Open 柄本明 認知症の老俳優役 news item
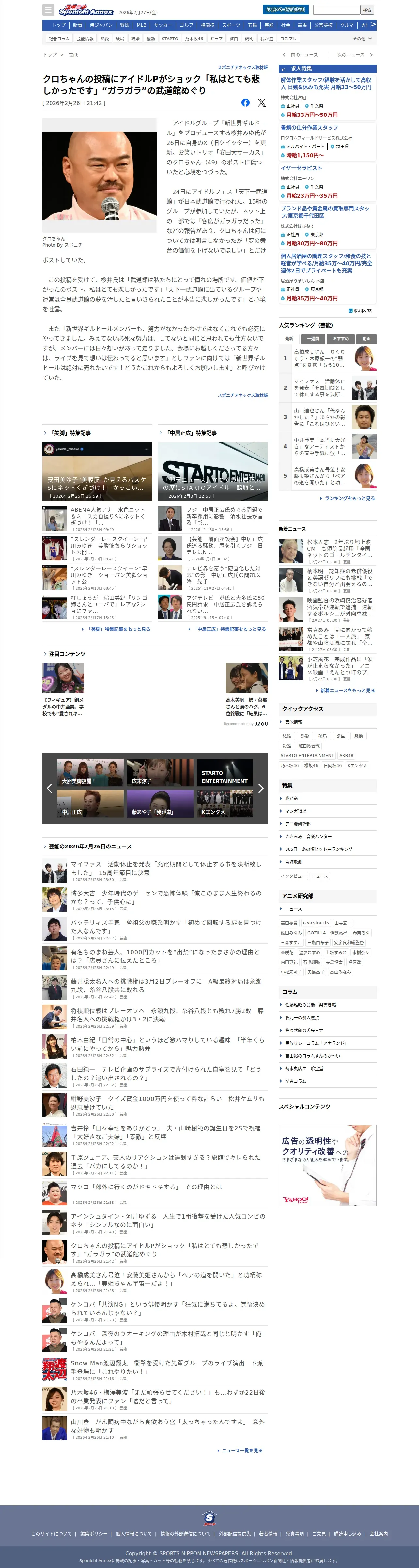 click(x=328, y=581)
